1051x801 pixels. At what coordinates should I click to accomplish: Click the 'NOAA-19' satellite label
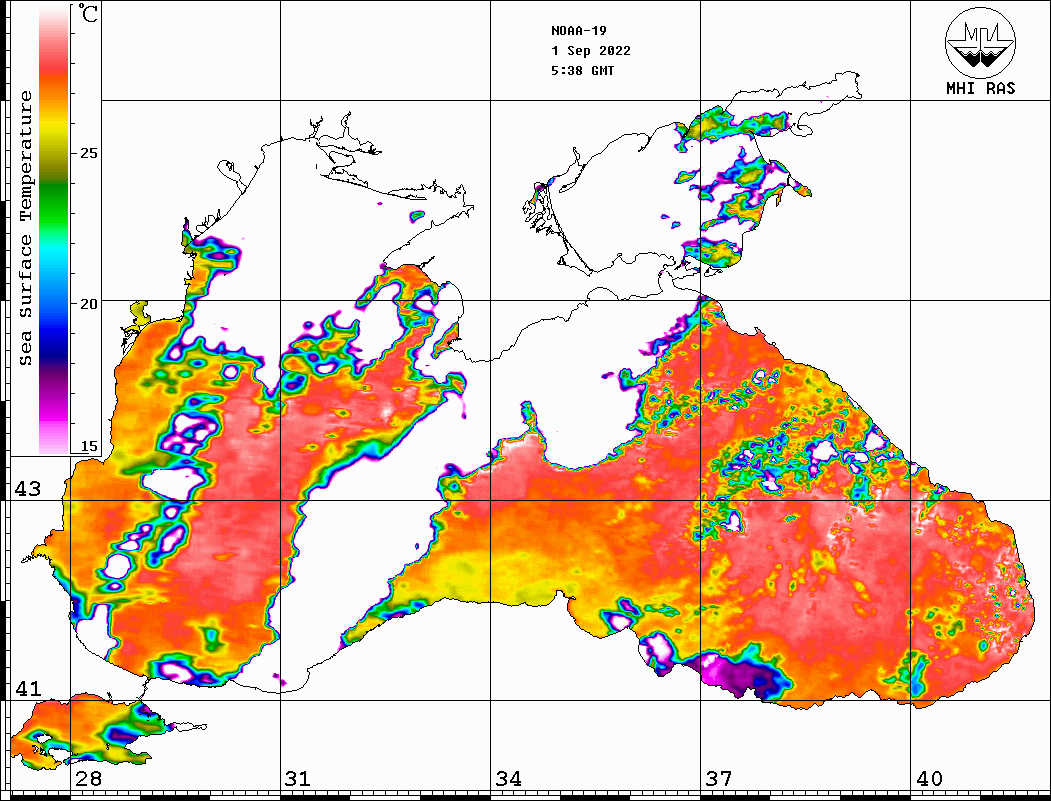tap(578, 31)
